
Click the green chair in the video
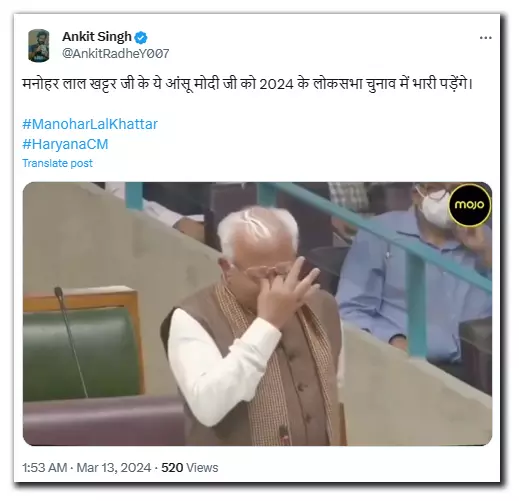tap(82, 353)
